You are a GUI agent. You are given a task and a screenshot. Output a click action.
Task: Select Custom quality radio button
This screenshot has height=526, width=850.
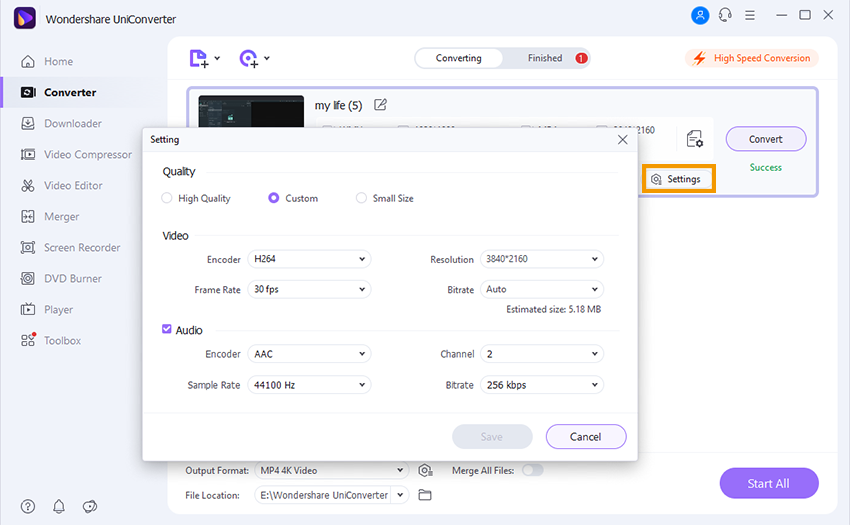tap(274, 198)
